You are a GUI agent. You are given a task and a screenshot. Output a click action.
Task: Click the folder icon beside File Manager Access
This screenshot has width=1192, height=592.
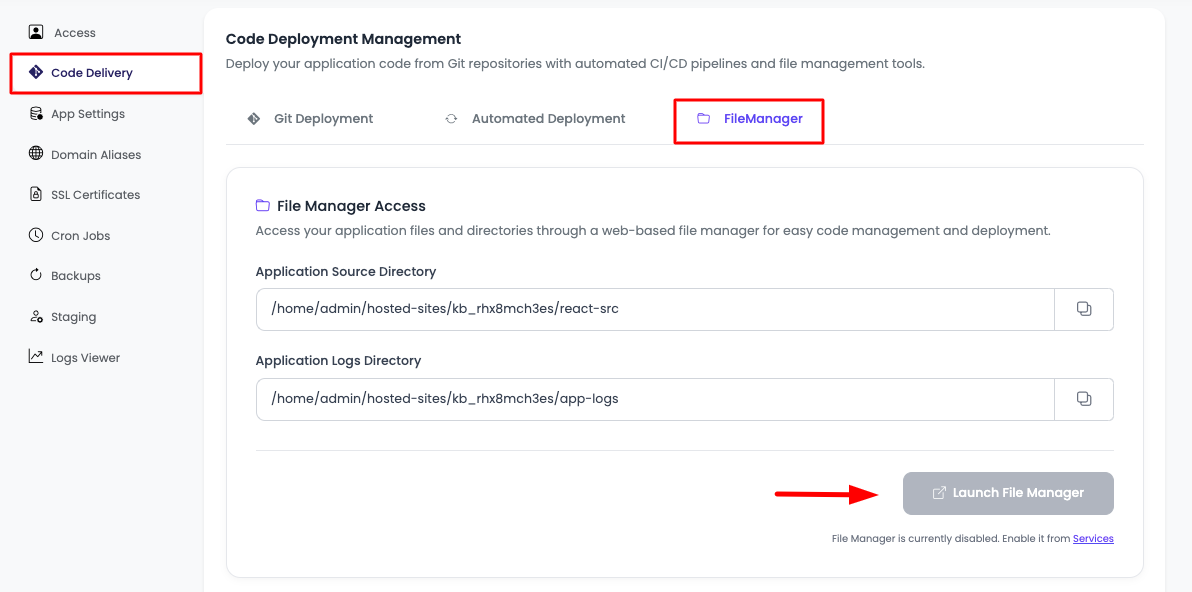(262, 205)
